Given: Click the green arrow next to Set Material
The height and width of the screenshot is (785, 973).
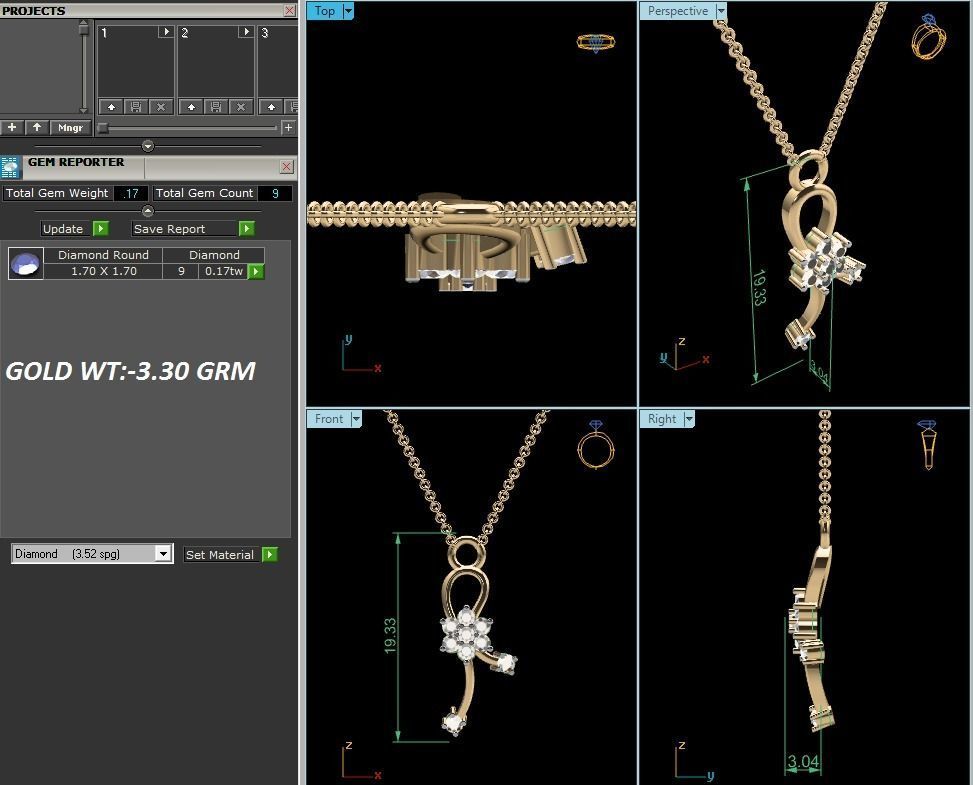Looking at the screenshot, I should 270,554.
